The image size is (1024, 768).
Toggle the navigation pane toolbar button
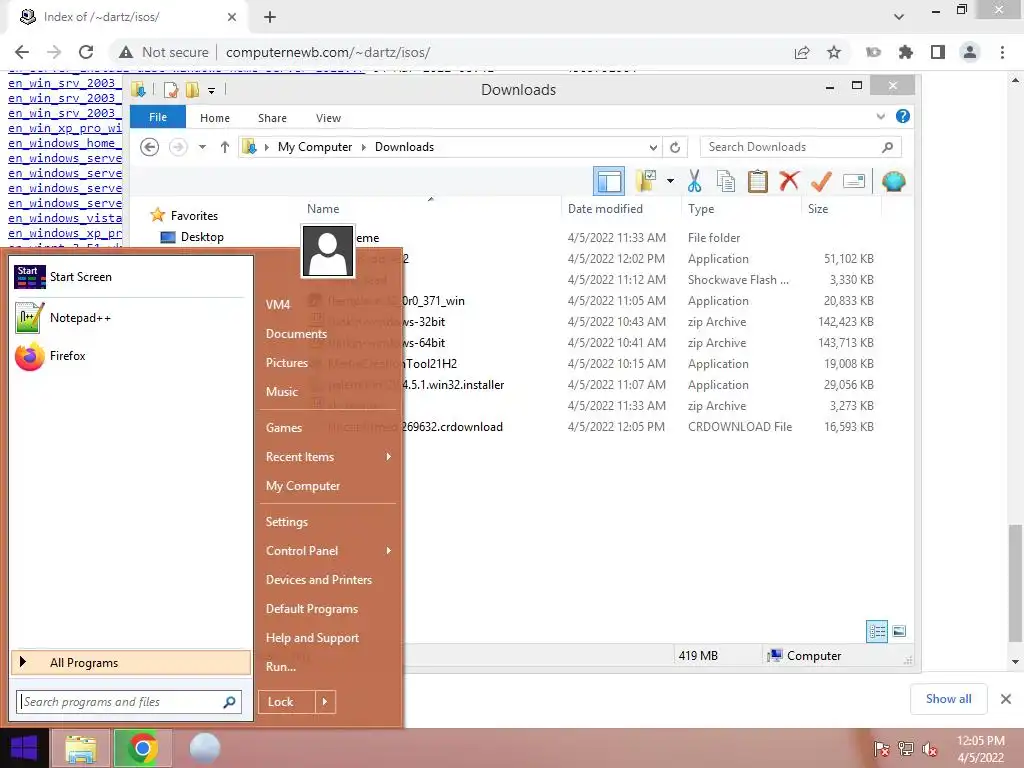[x=609, y=181]
